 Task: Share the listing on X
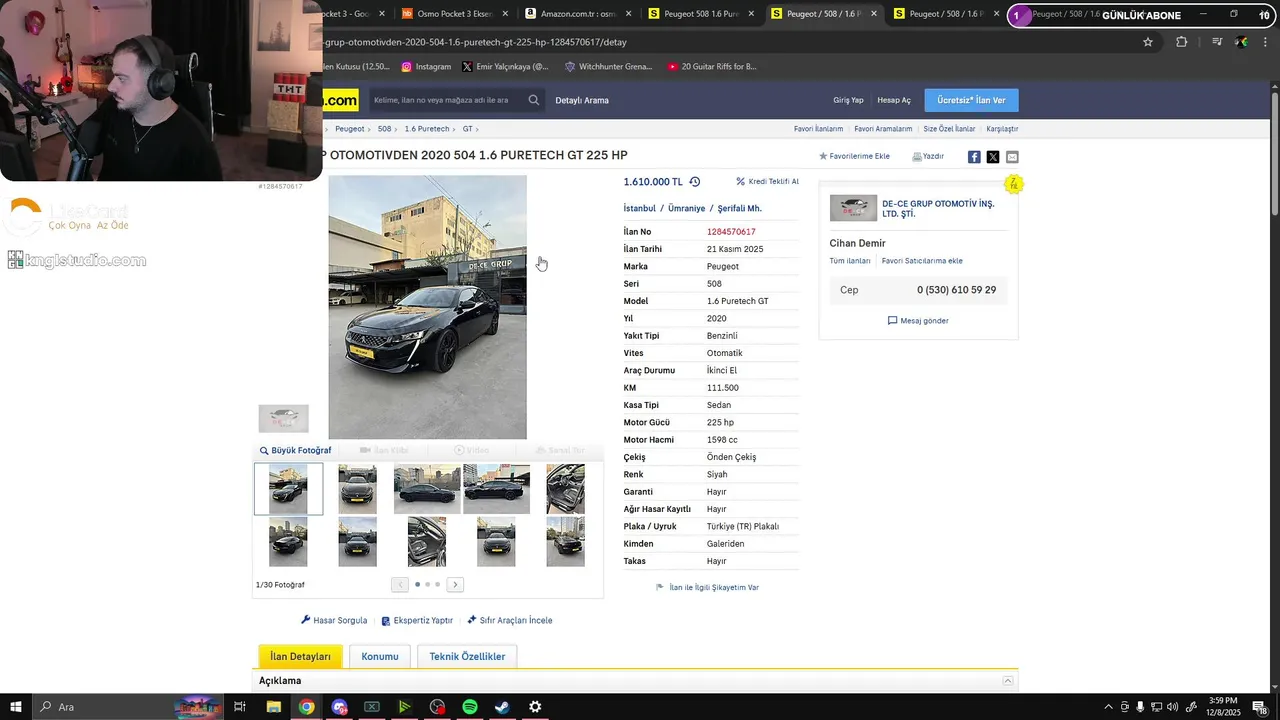click(993, 157)
